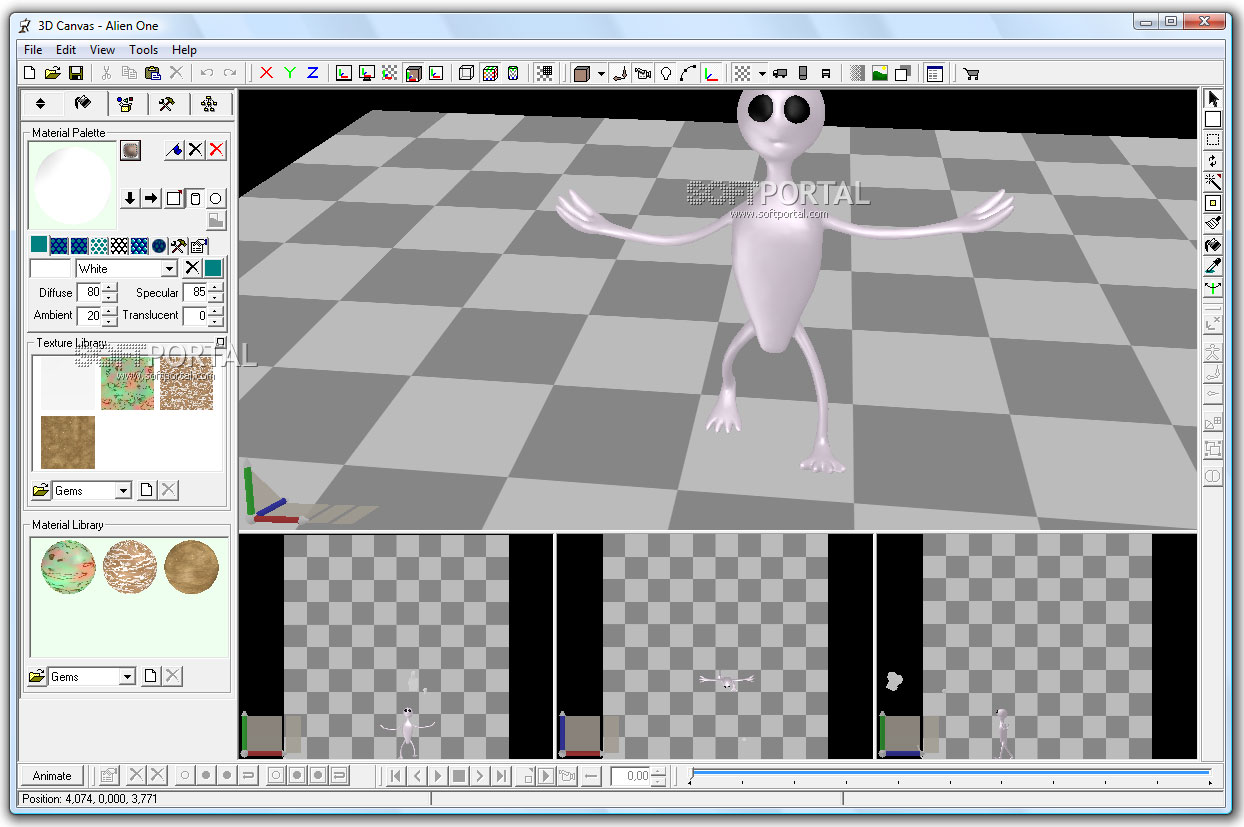
Task: Click the cylinder display mode icon
Action: tap(513, 73)
